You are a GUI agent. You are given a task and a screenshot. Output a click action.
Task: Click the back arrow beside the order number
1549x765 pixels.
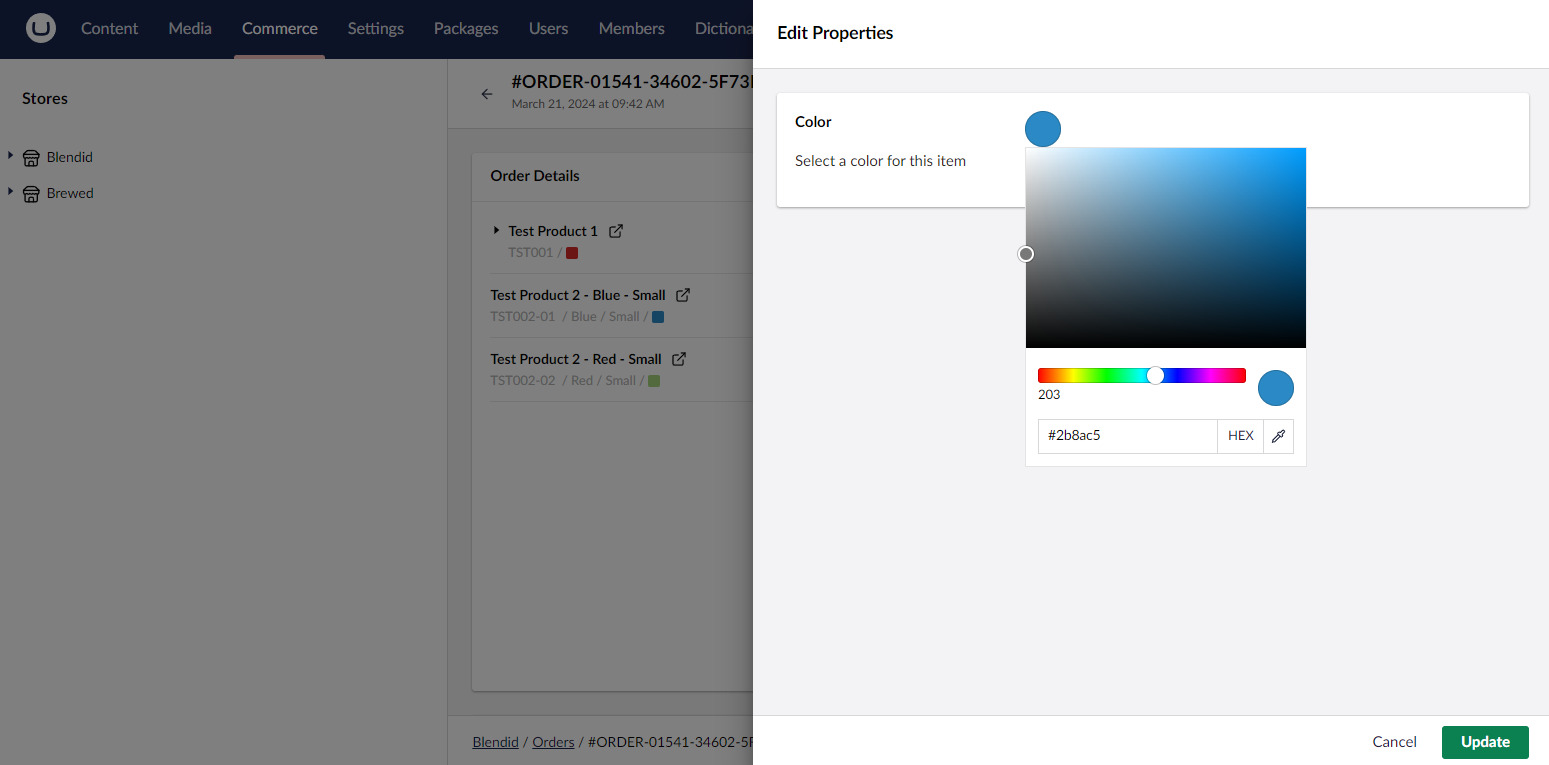tap(487, 93)
